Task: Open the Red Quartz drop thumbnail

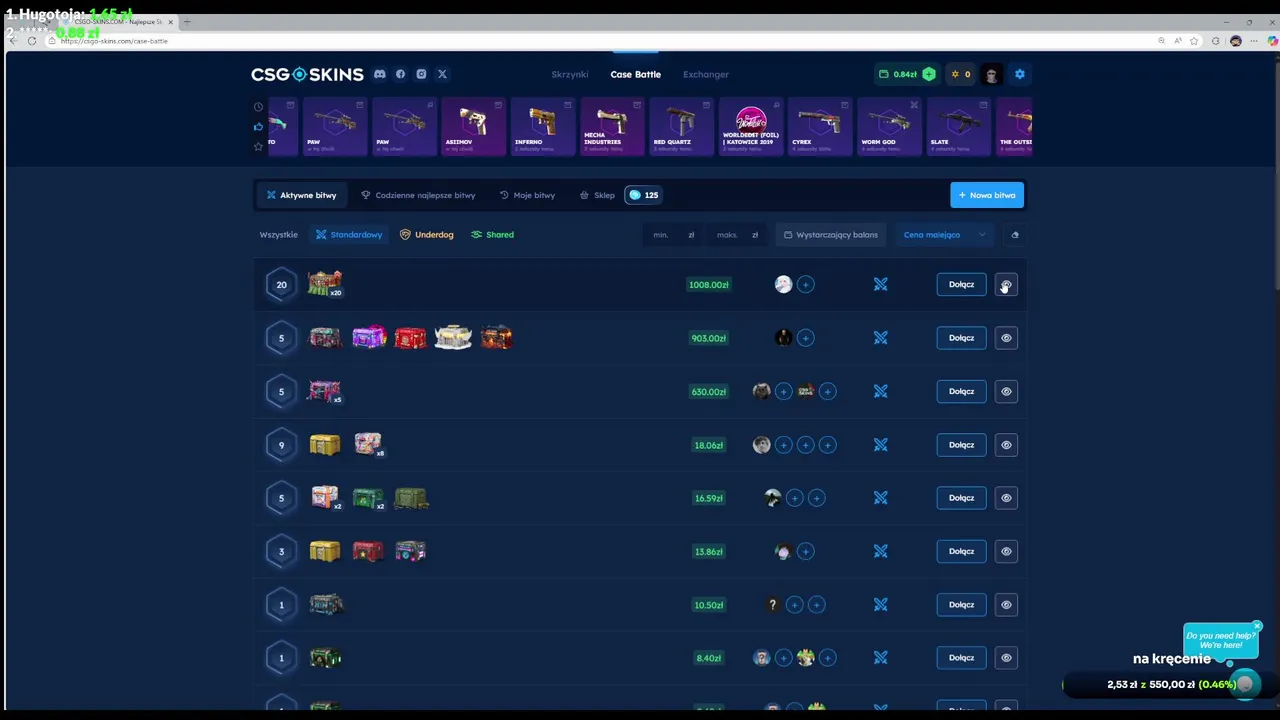Action: [682, 126]
